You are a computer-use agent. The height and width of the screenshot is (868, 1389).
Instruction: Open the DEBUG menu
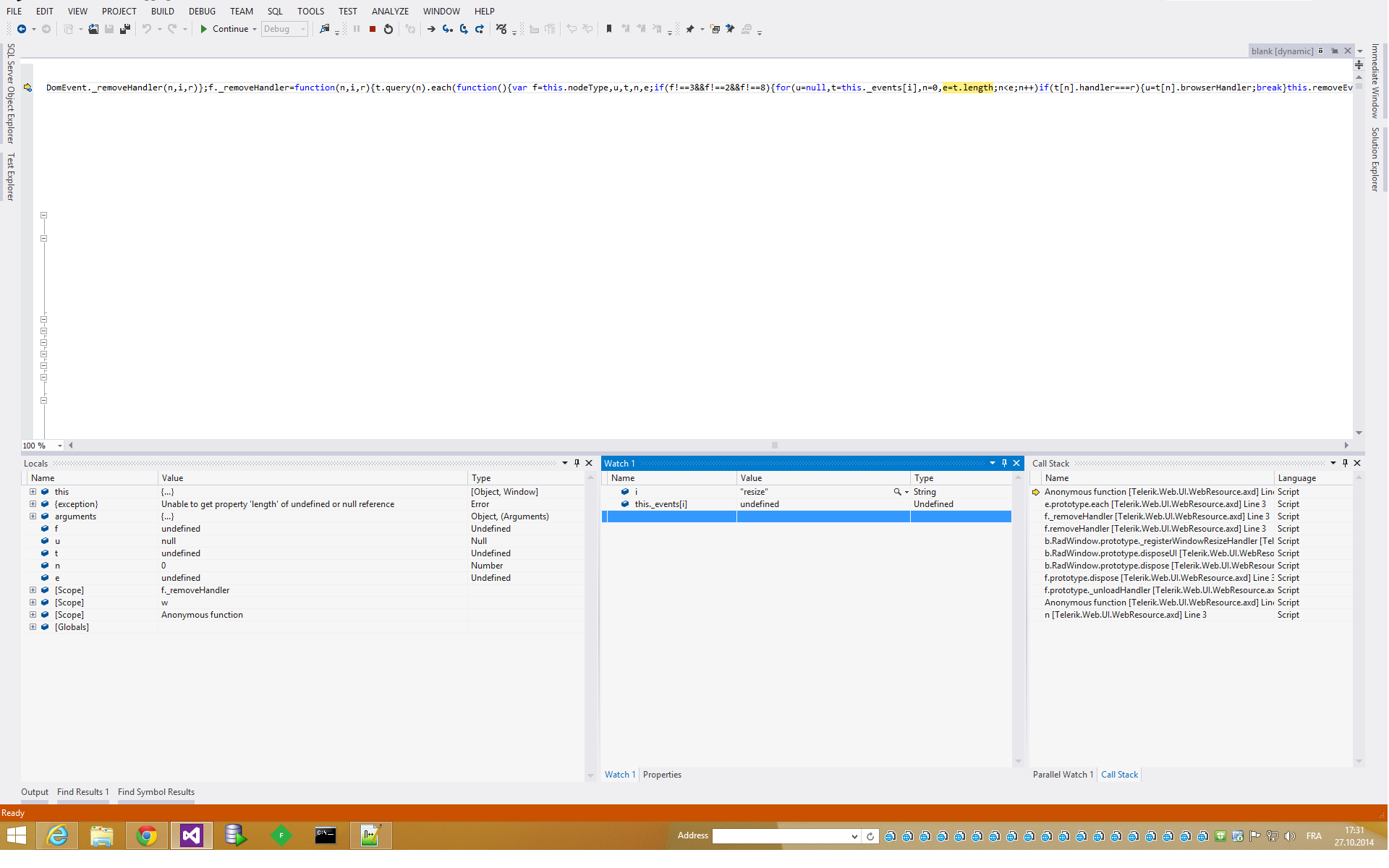pos(202,11)
